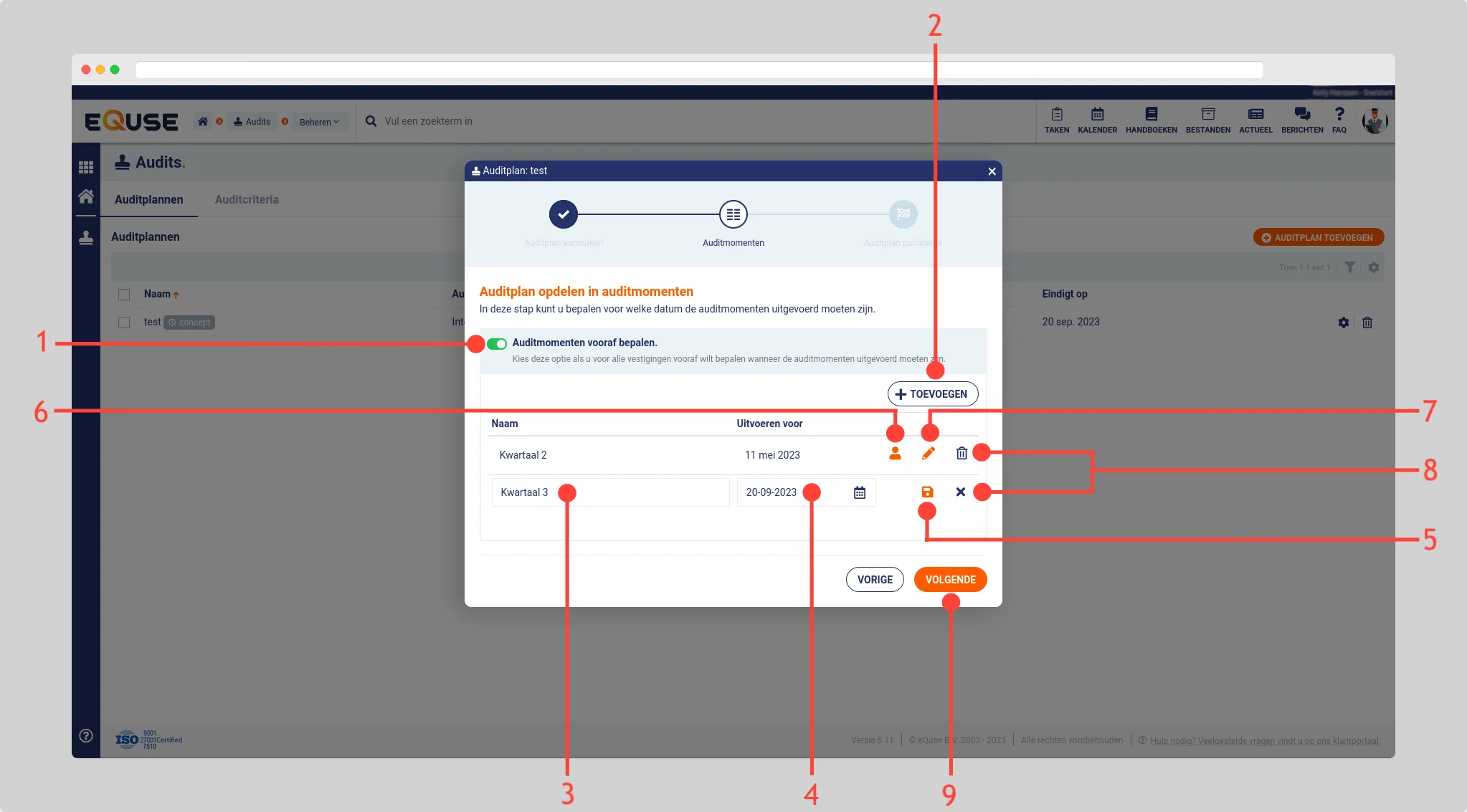Viewport: 1467px width, 812px height.
Task: Click the filter funnel icon in the table
Action: (x=1350, y=267)
